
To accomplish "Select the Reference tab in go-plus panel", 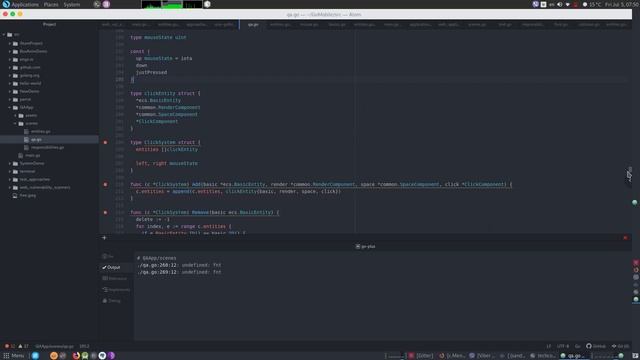I will (x=115, y=278).
